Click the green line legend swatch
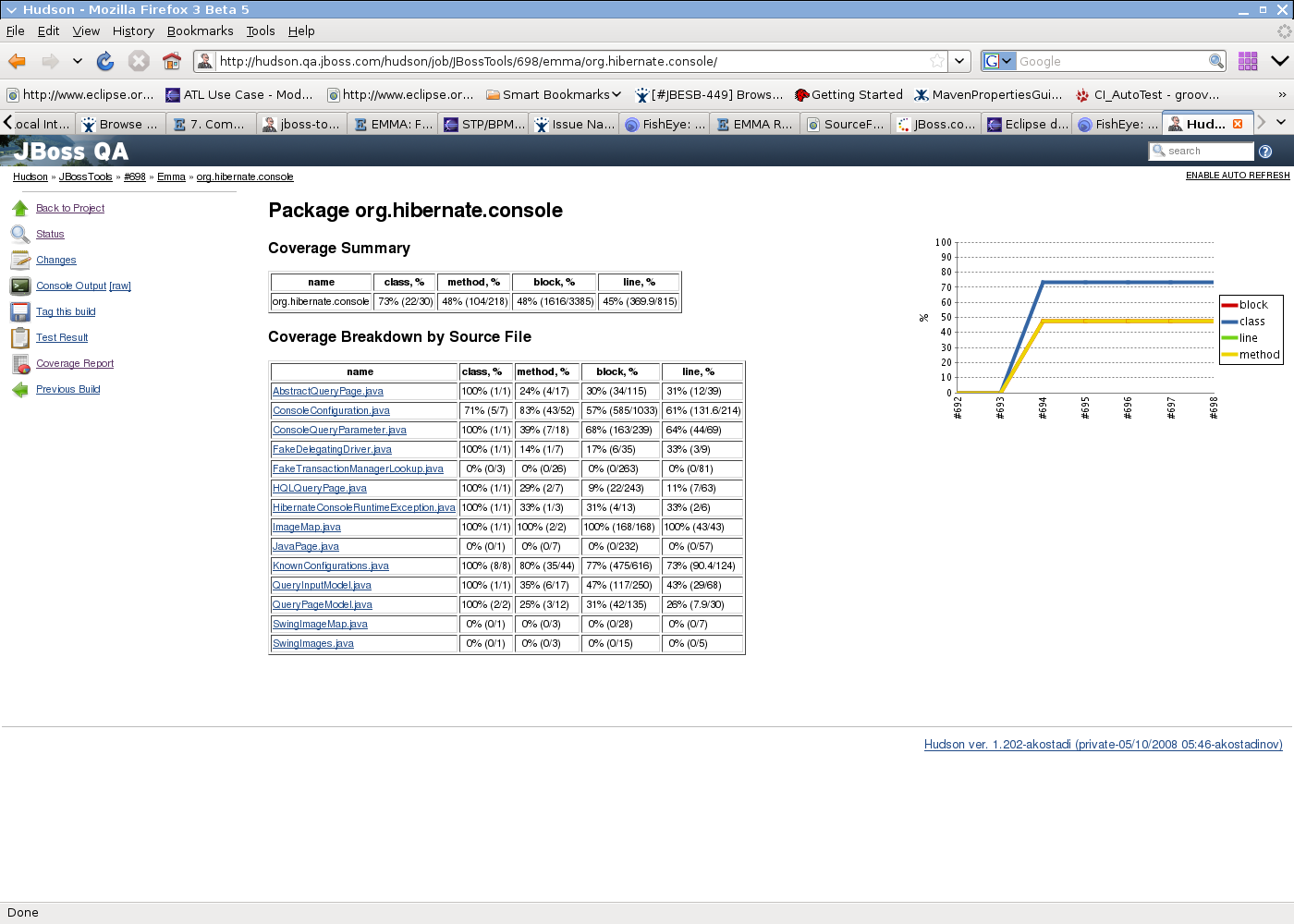 tap(1229, 338)
